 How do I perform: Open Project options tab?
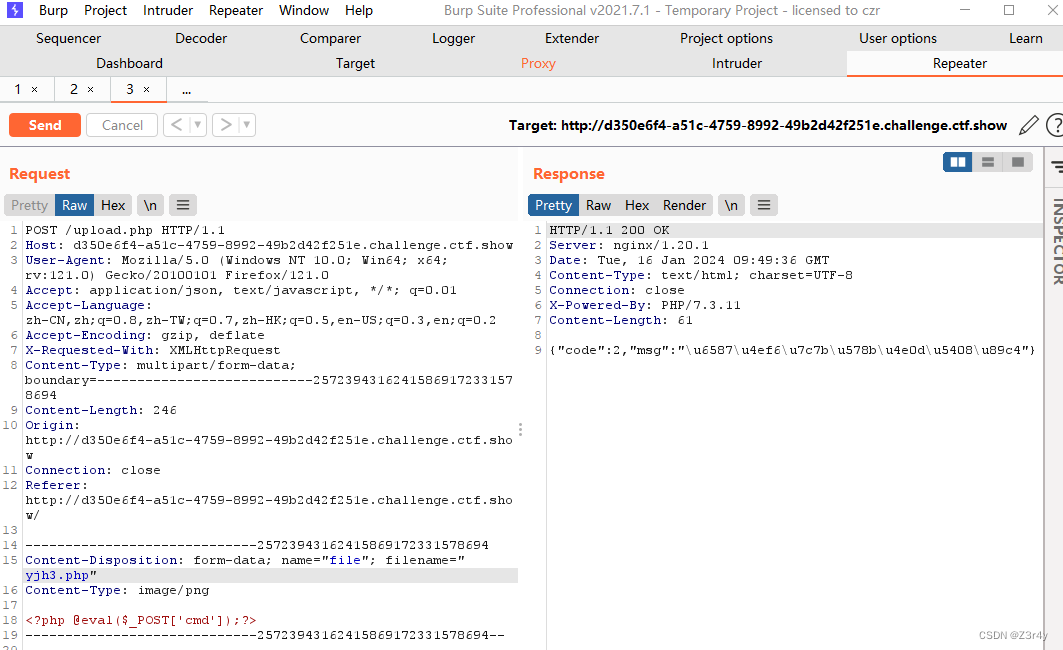click(726, 38)
